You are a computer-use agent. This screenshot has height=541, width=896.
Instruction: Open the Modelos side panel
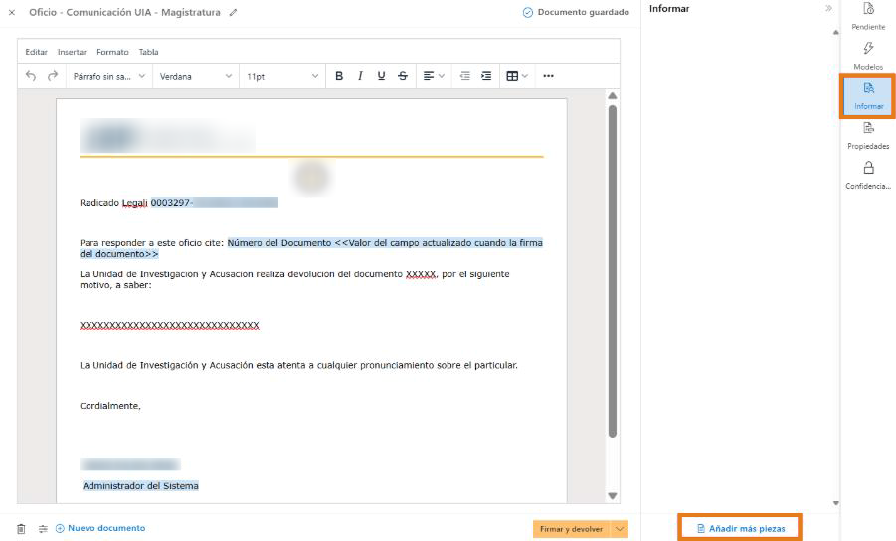868,56
